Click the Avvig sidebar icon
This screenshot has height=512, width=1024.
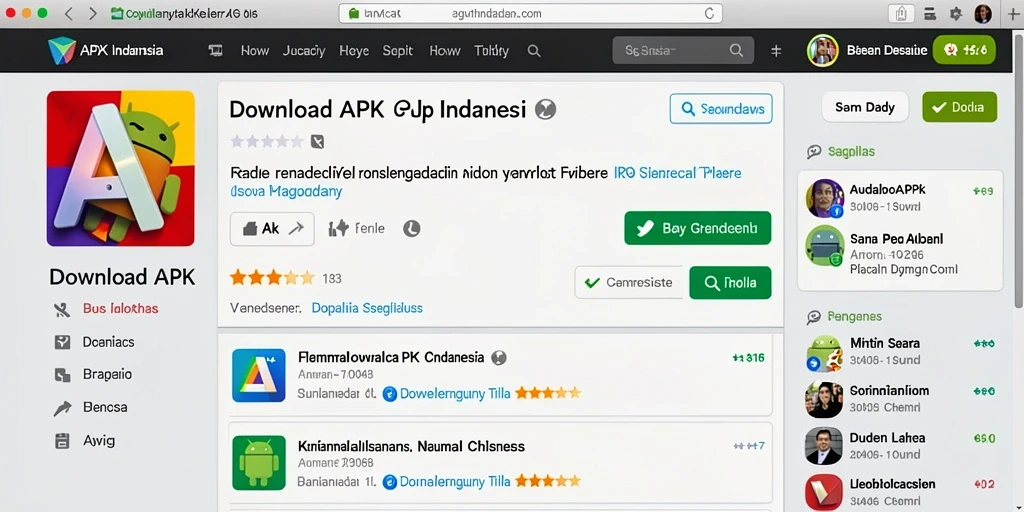[x=62, y=441]
